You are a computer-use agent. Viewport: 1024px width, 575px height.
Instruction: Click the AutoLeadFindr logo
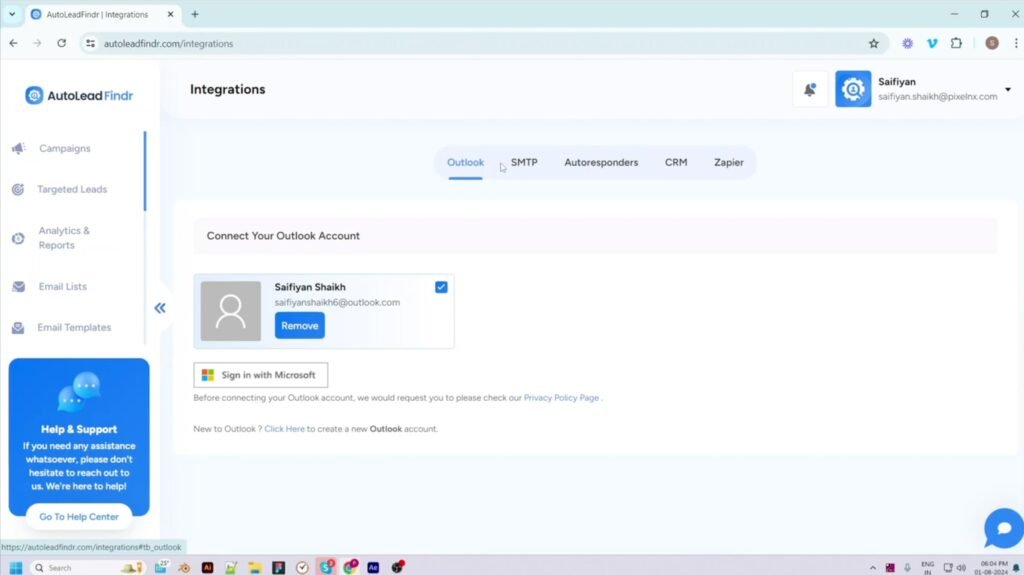pos(79,95)
